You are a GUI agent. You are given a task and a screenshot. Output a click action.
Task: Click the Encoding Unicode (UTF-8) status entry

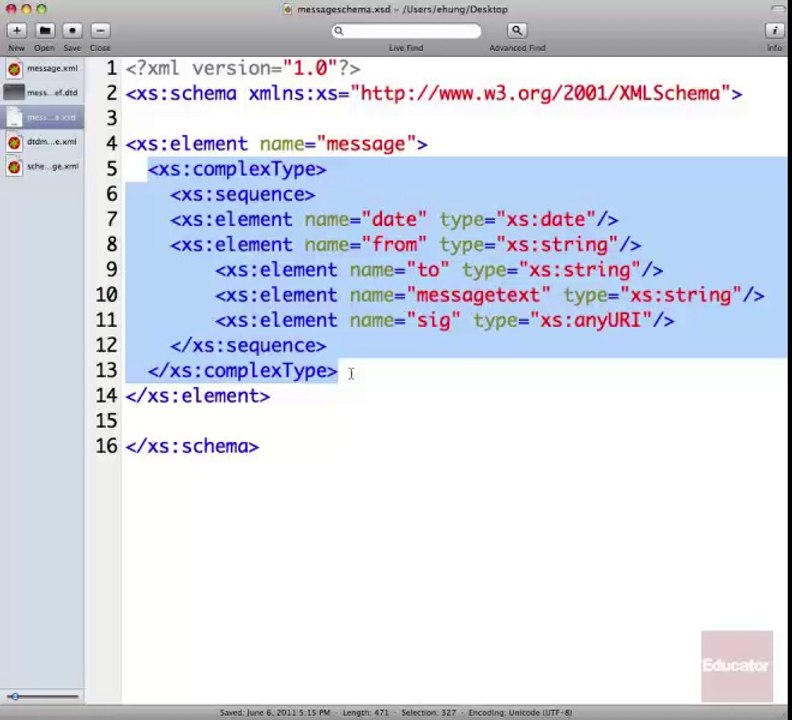pos(520,712)
